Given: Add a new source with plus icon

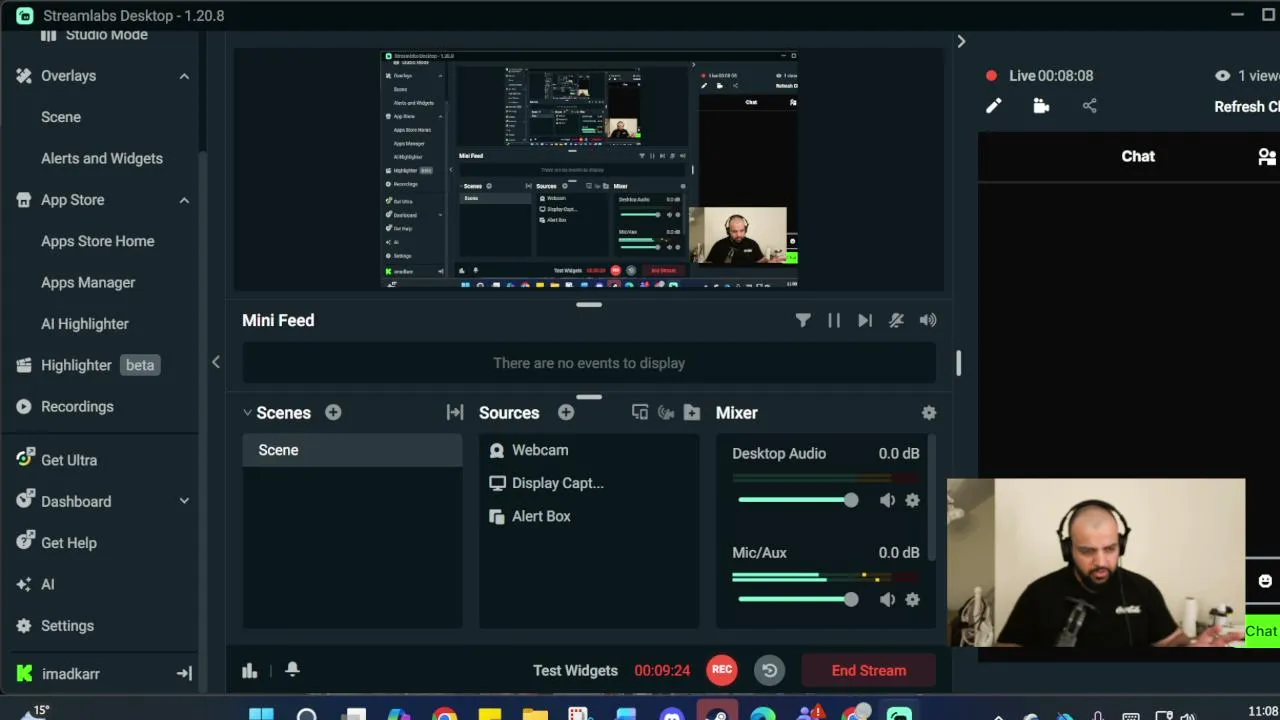Looking at the screenshot, I should (566, 412).
